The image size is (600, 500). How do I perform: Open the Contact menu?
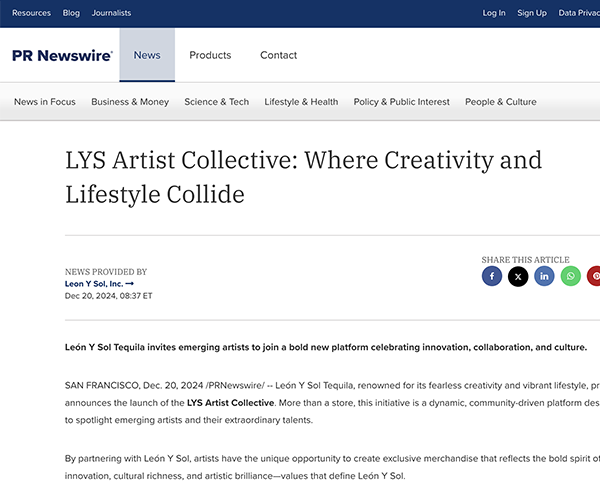(x=278, y=55)
